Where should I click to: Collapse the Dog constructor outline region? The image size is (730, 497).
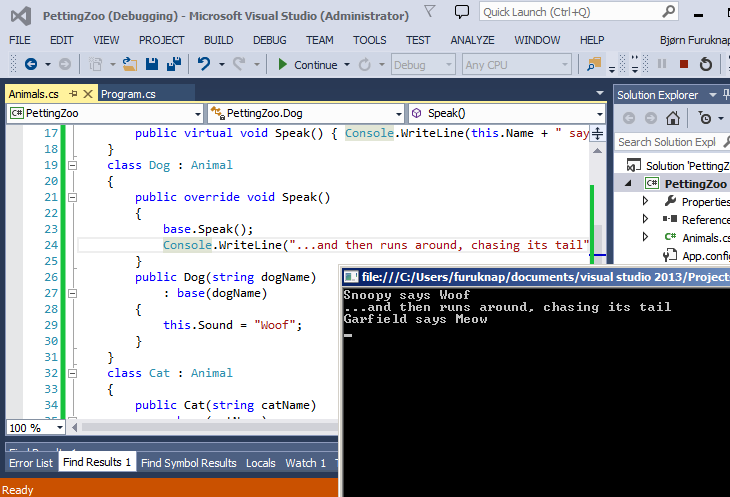pyautogui.click(x=73, y=293)
